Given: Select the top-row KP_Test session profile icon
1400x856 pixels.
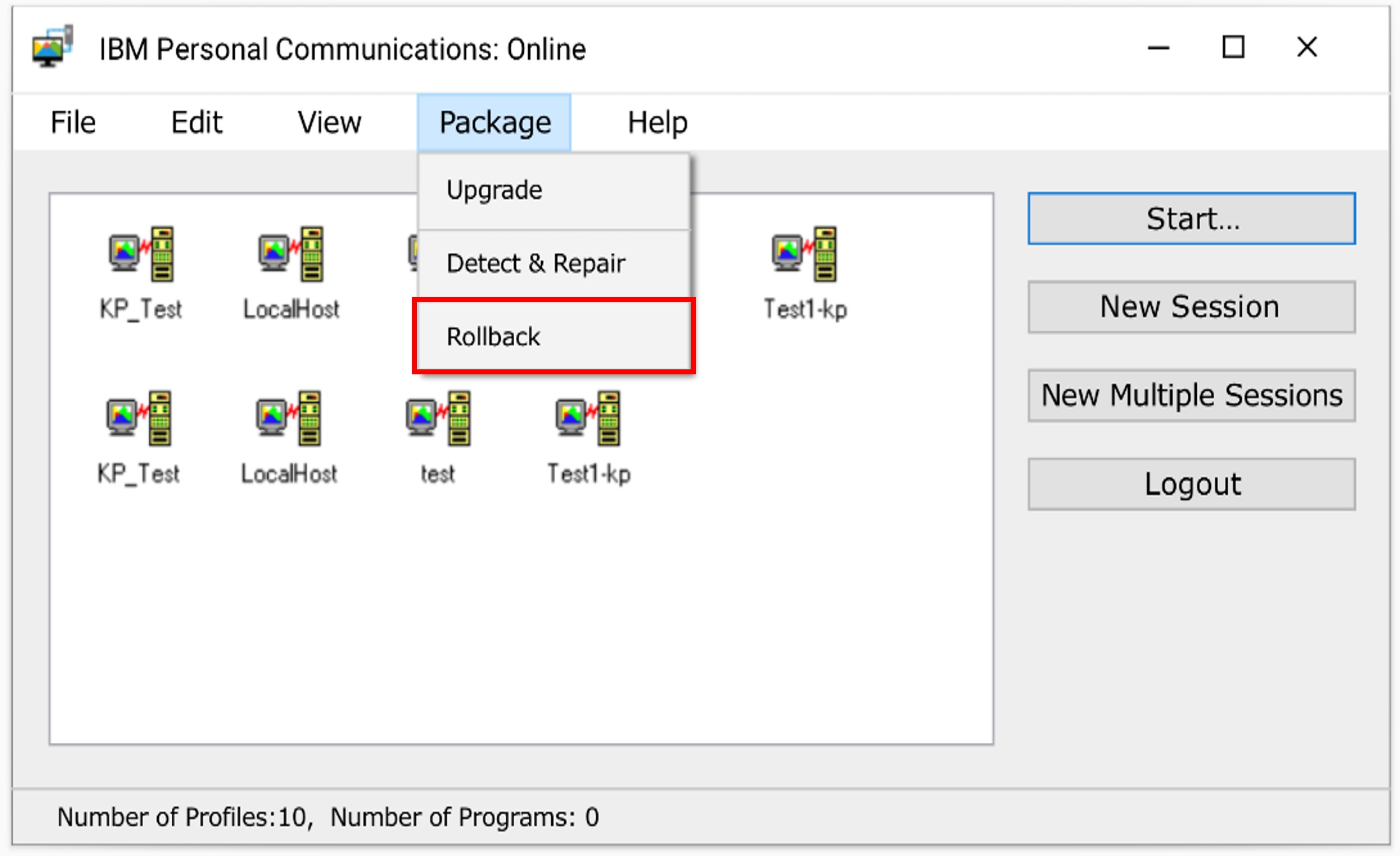Looking at the screenshot, I should tap(141, 255).
